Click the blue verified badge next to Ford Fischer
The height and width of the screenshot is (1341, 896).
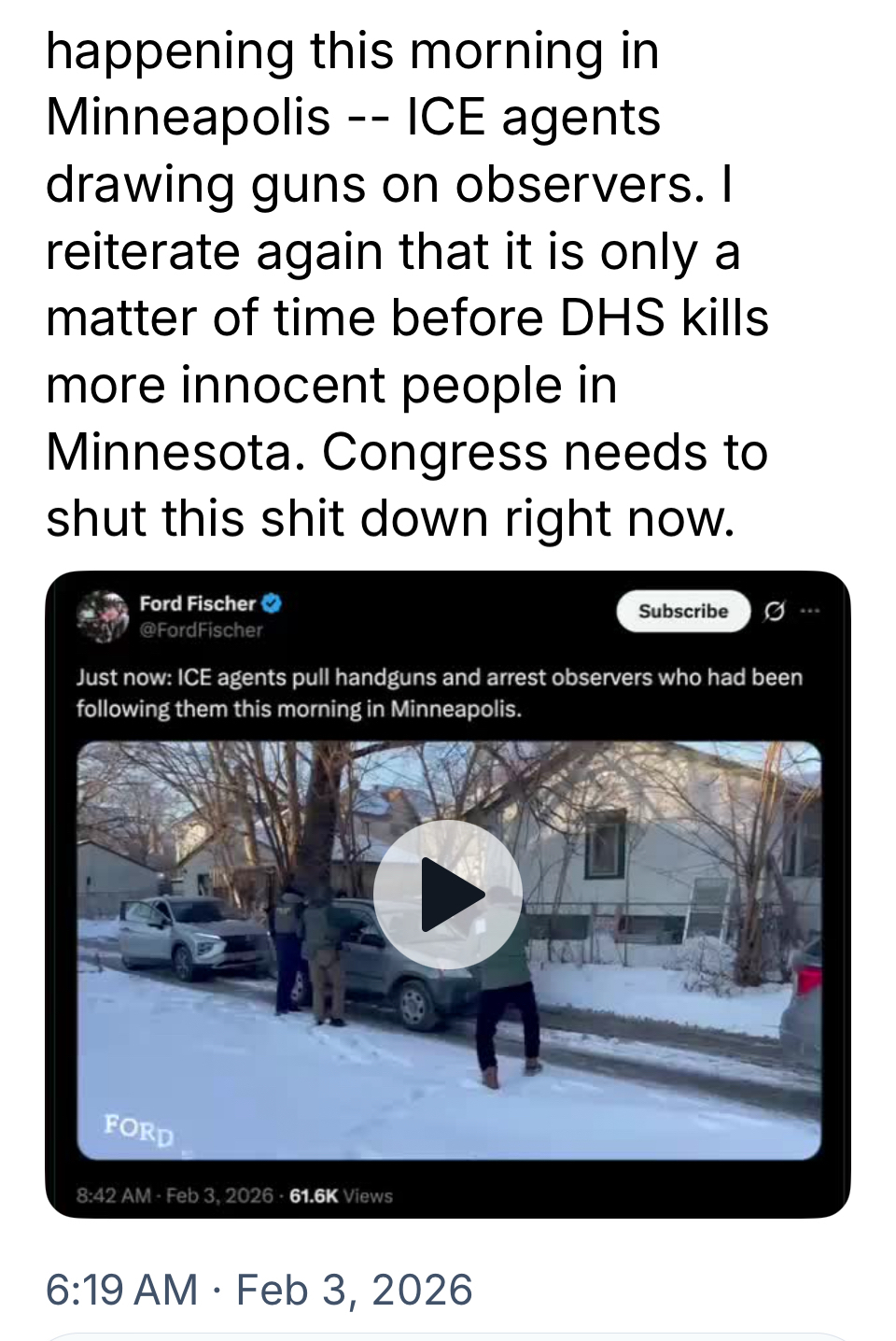[x=273, y=603]
